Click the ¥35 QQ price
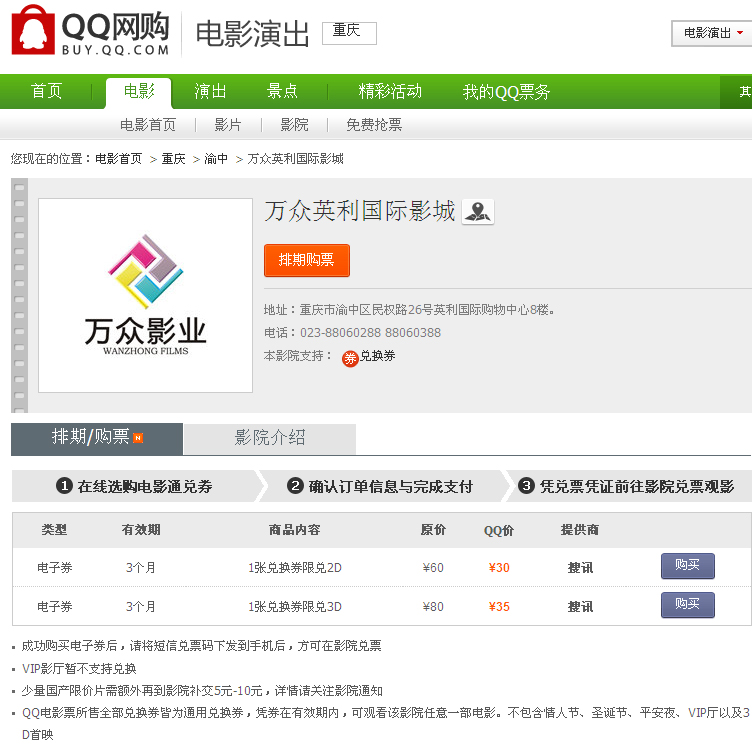Viewport: 752px width, 750px height. point(499,607)
